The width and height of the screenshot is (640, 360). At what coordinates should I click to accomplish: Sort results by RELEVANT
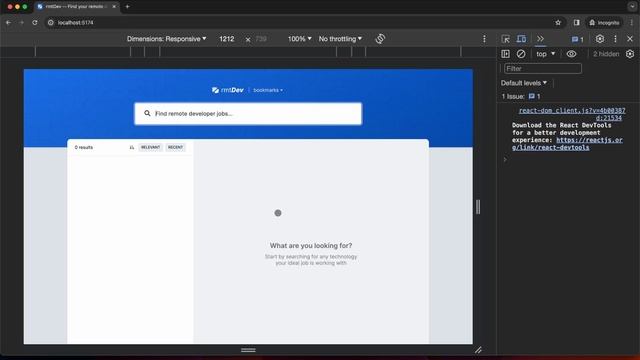(x=151, y=147)
